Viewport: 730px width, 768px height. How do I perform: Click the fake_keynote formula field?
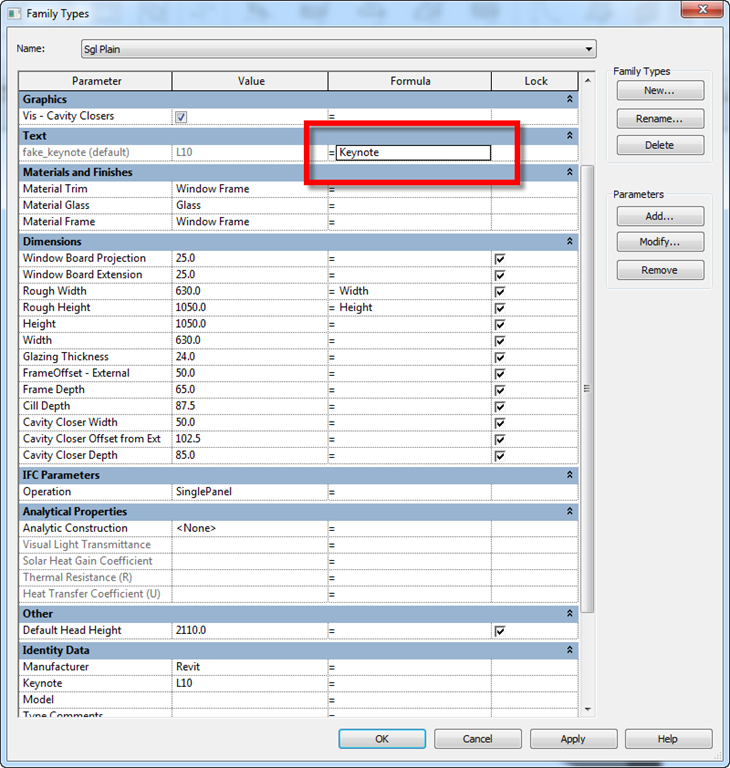[413, 153]
